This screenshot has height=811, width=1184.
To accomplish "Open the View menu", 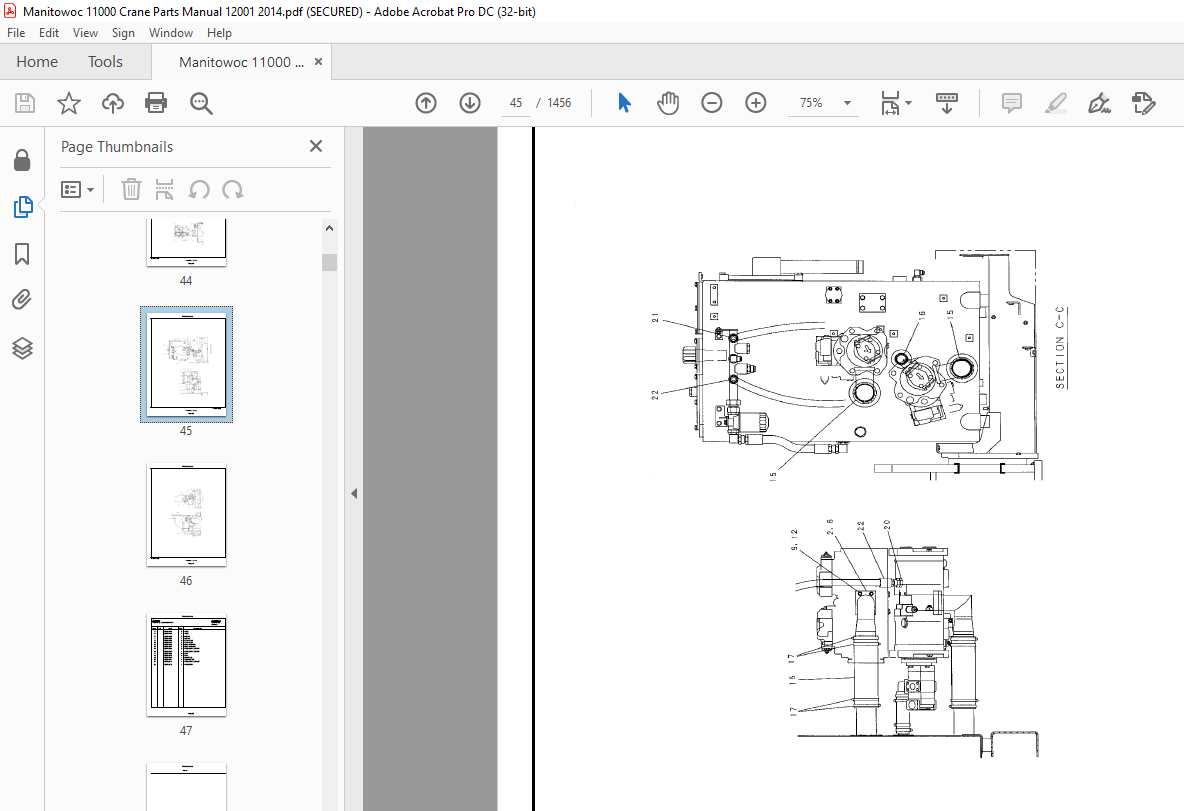I will (x=85, y=32).
